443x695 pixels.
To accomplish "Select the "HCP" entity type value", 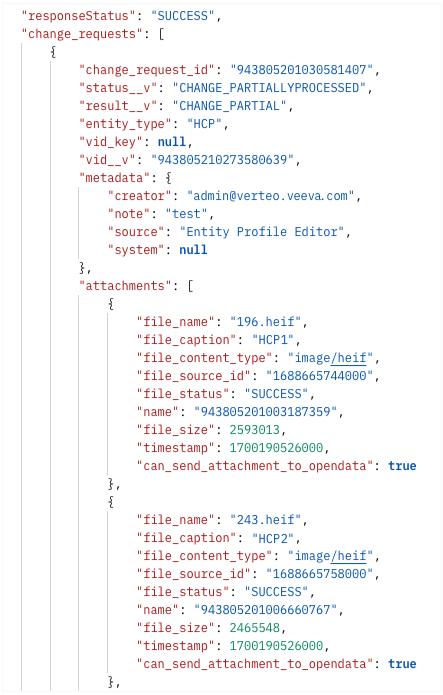I will (x=204, y=124).
